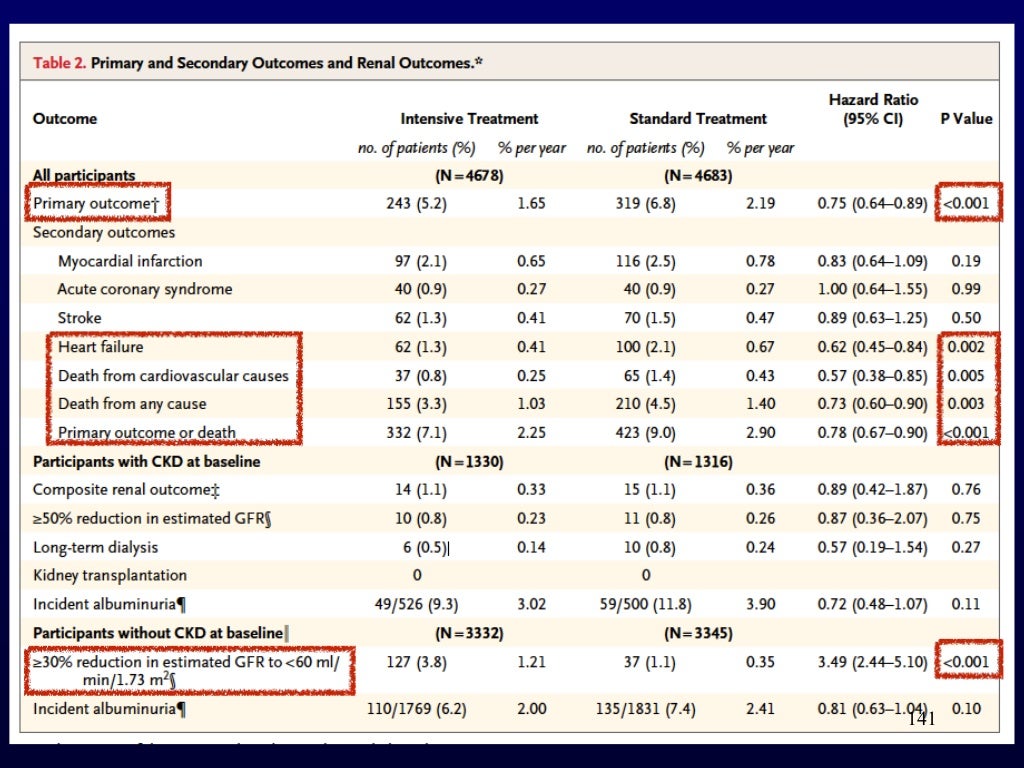Click the 'Secondary outcomes' label
The image size is (1024, 768).
click(104, 232)
